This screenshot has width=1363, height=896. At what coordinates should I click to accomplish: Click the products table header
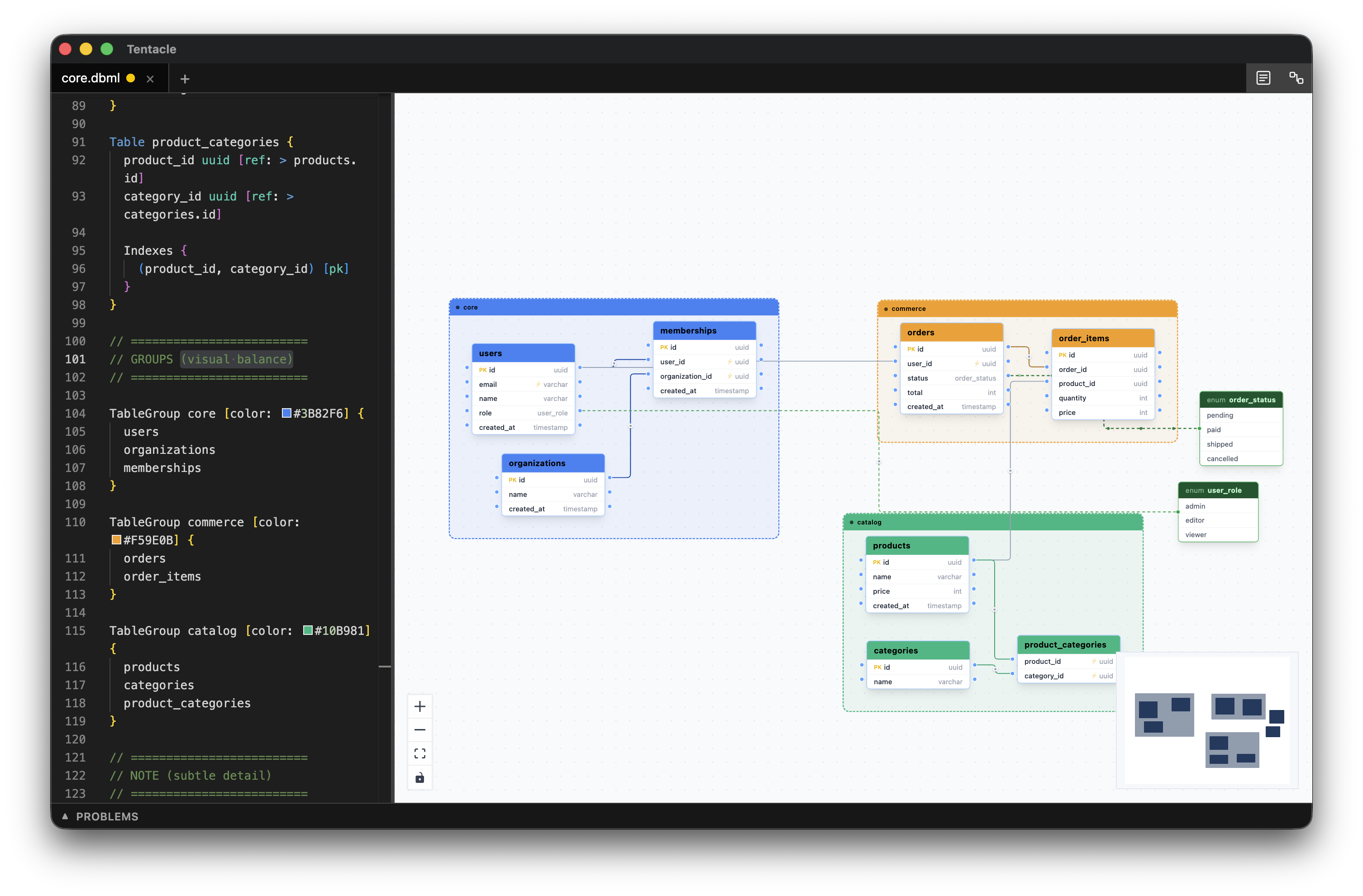[916, 546]
